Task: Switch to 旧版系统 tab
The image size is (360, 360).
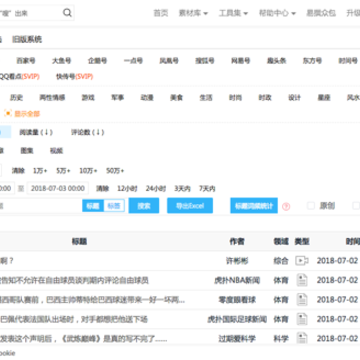Action: coord(27,40)
